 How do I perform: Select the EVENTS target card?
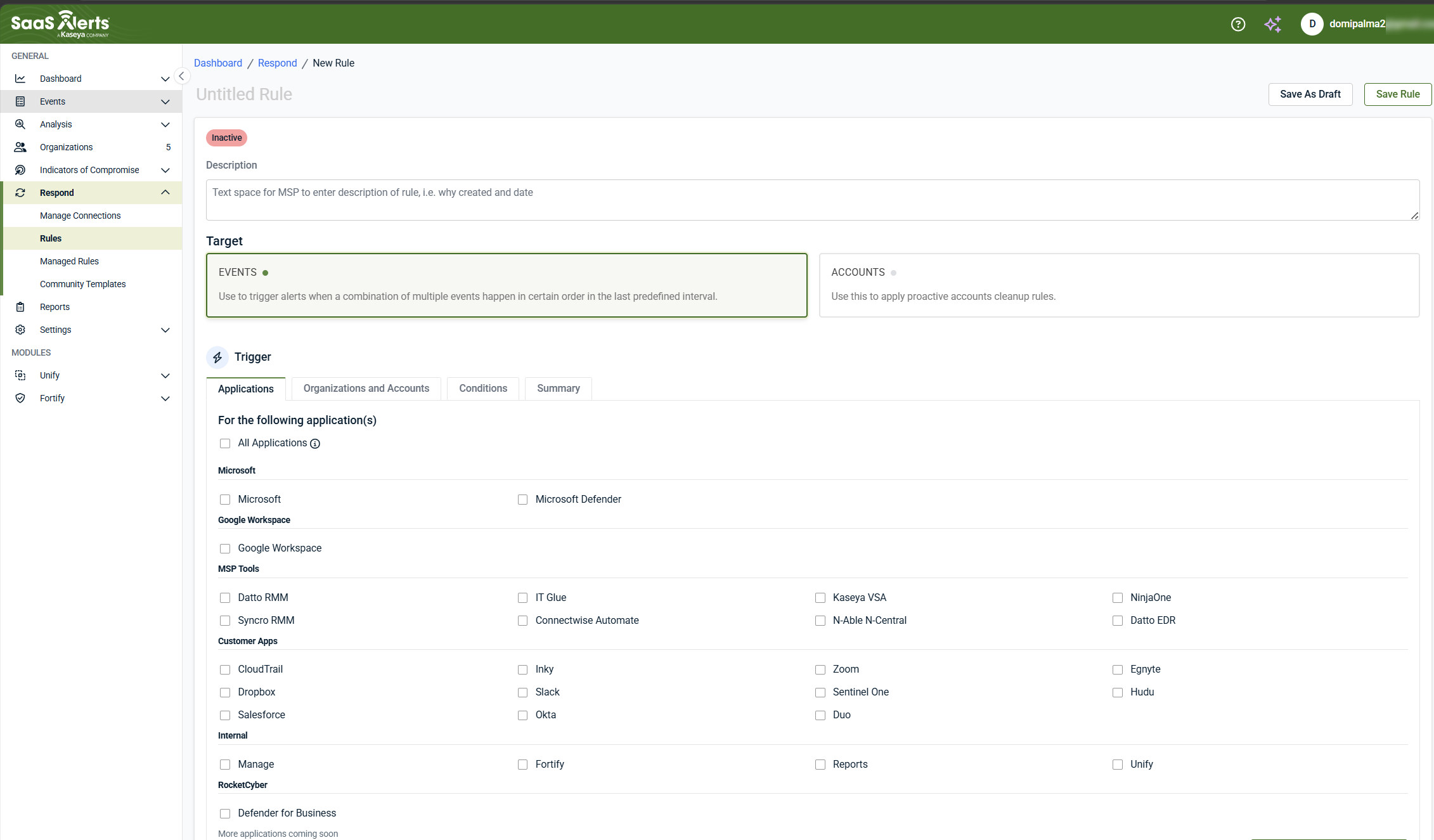click(x=507, y=285)
